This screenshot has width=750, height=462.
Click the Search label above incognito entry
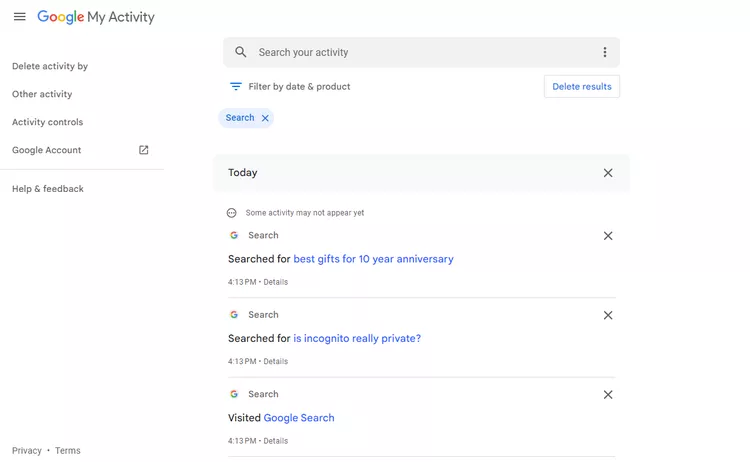pos(263,315)
